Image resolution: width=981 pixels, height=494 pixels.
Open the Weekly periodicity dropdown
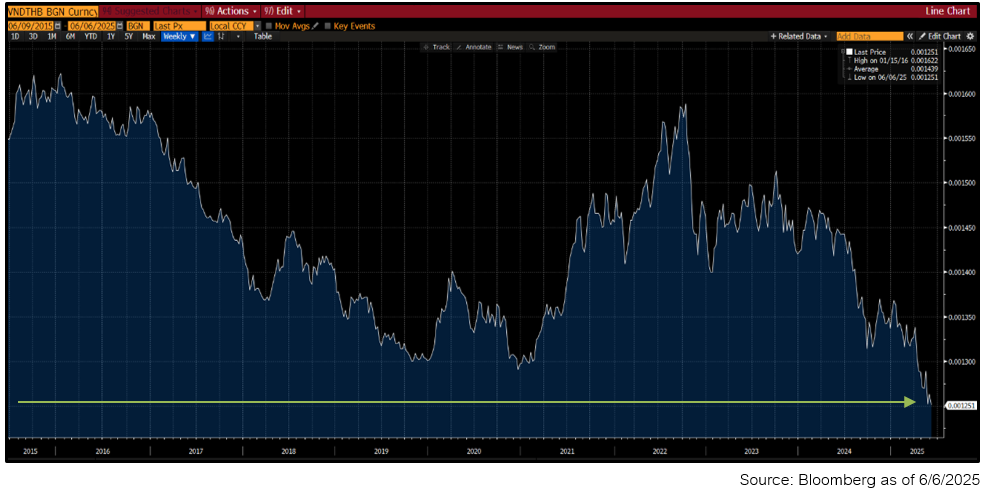pos(180,36)
